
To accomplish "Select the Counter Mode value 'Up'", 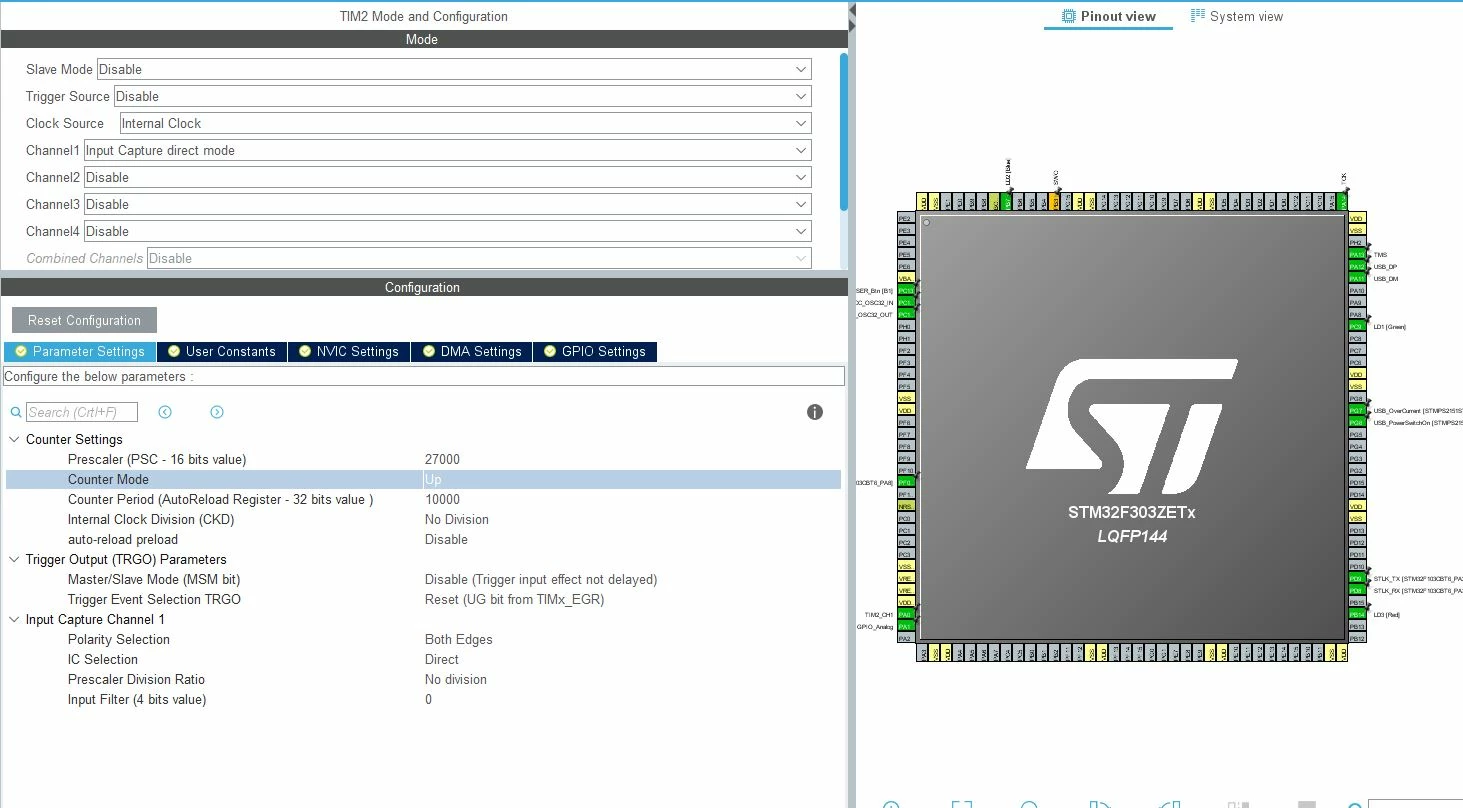I will coord(433,479).
